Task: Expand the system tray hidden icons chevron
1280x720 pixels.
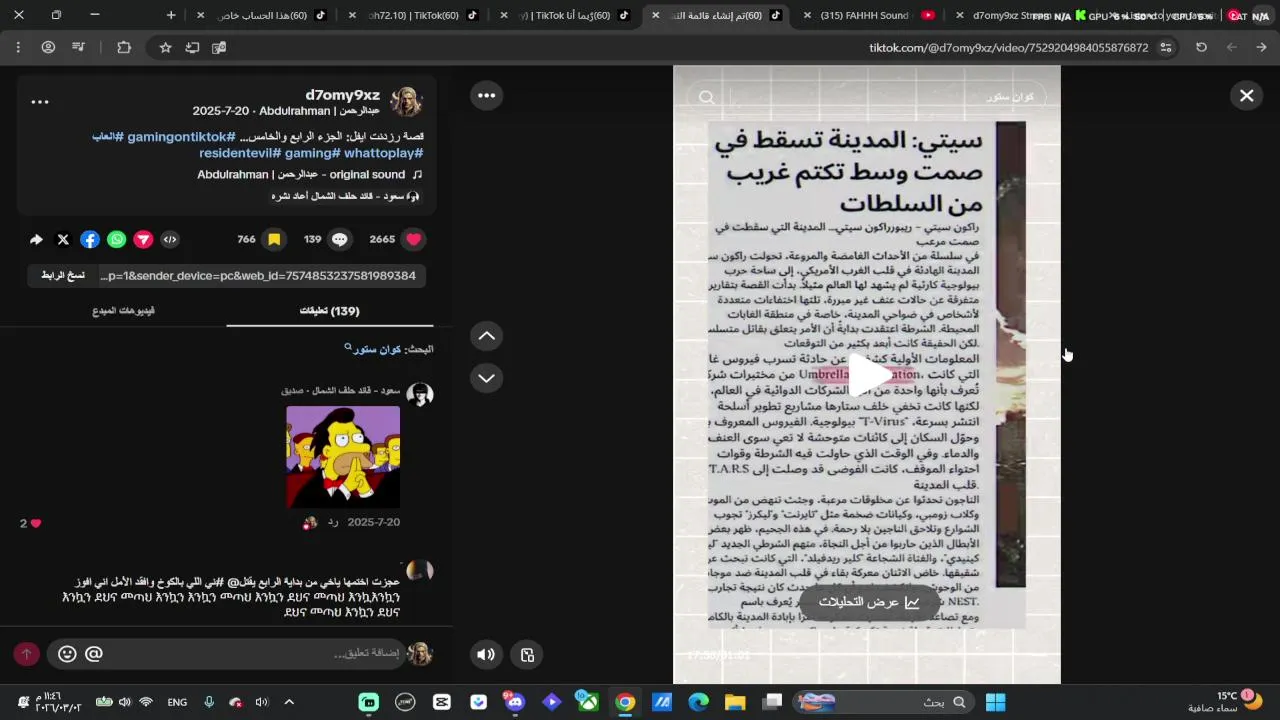Action: [x=289, y=702]
